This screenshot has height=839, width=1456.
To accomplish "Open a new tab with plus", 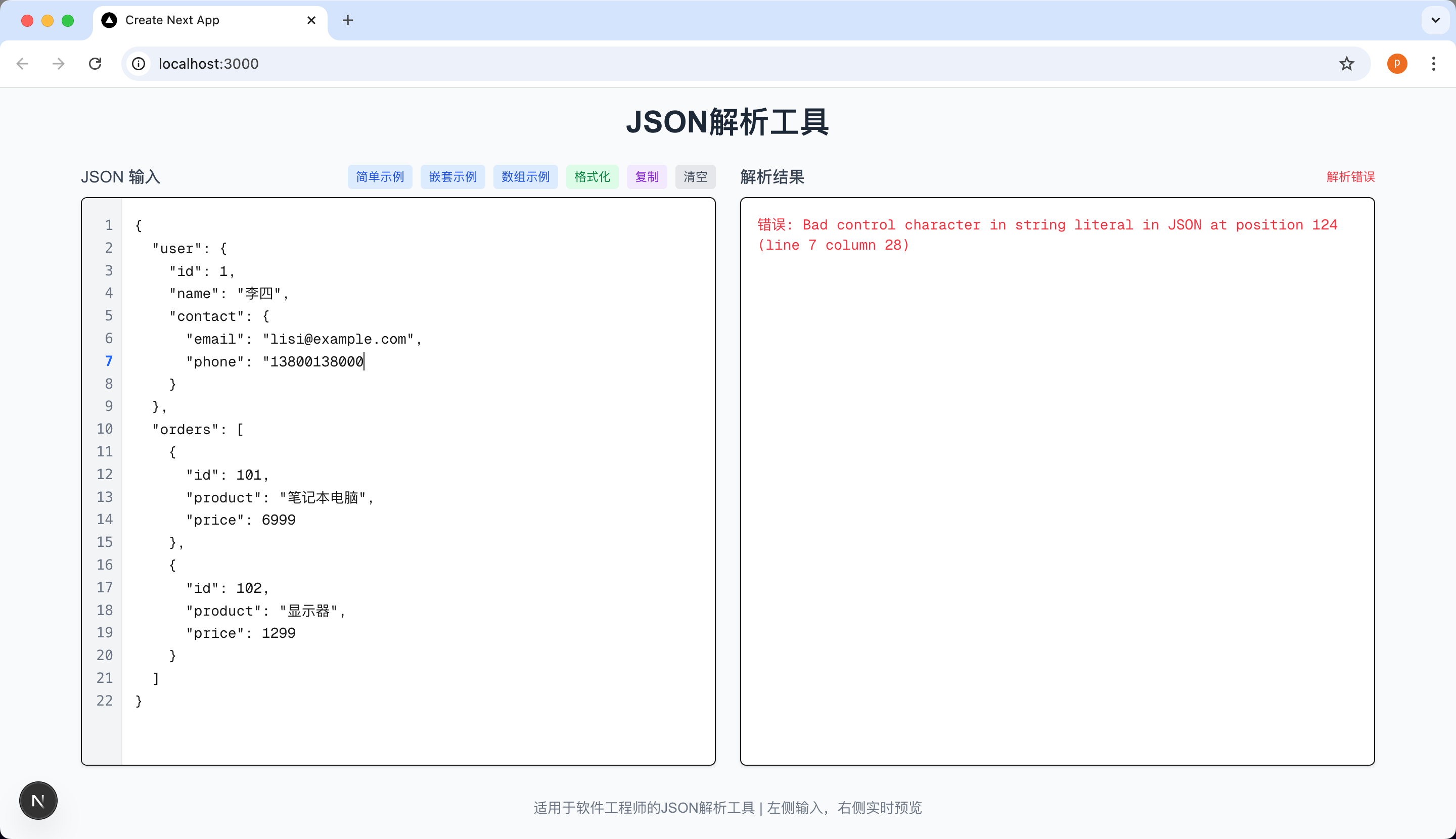I will [348, 21].
